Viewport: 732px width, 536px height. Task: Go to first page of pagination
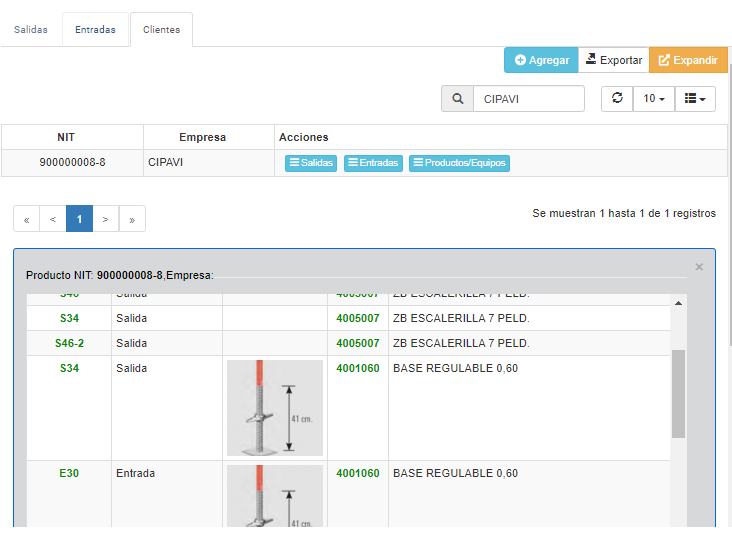tap(26, 219)
